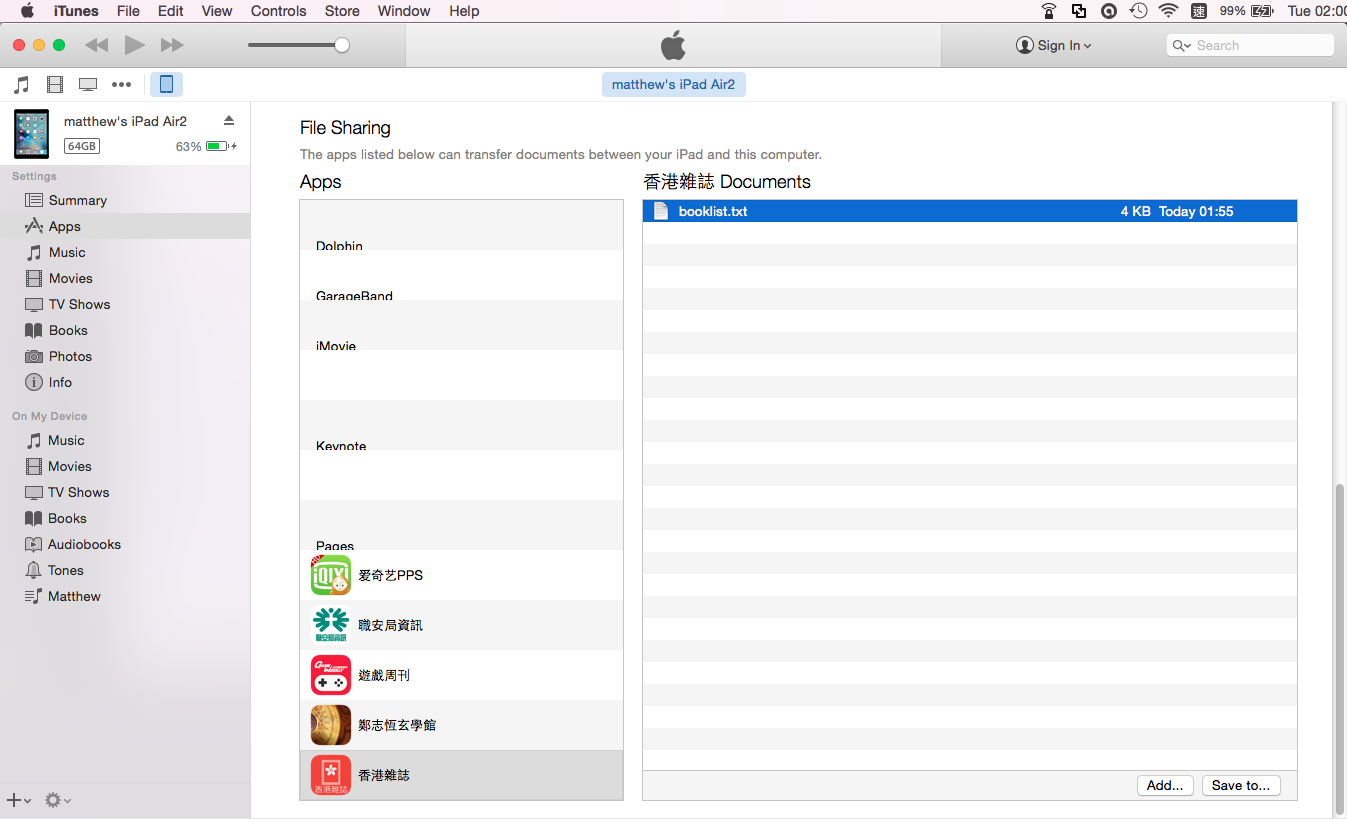
Task: Open the Music library icon in toolbar
Action: click(21, 85)
